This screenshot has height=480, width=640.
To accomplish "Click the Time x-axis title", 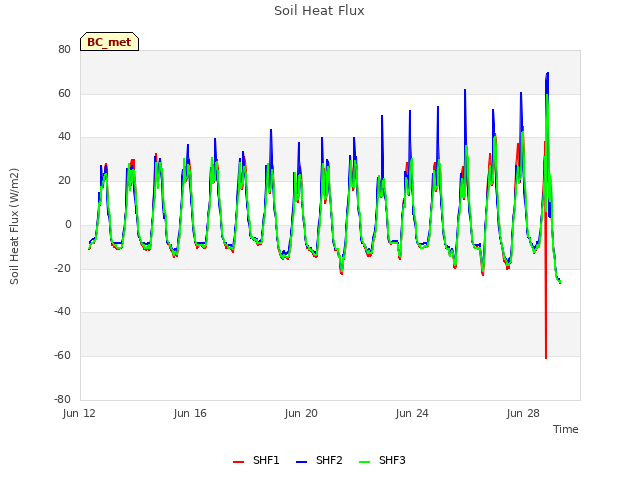I will click(x=565, y=429).
